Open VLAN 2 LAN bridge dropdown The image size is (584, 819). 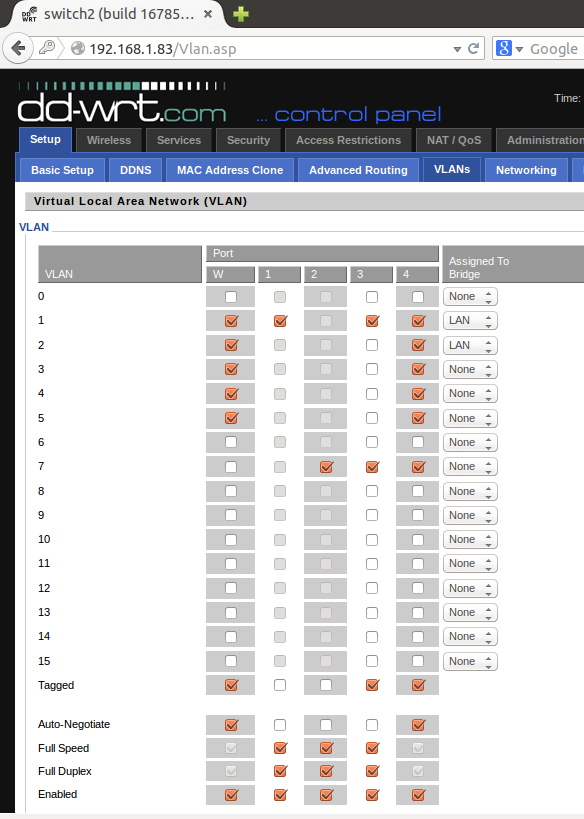tap(470, 345)
